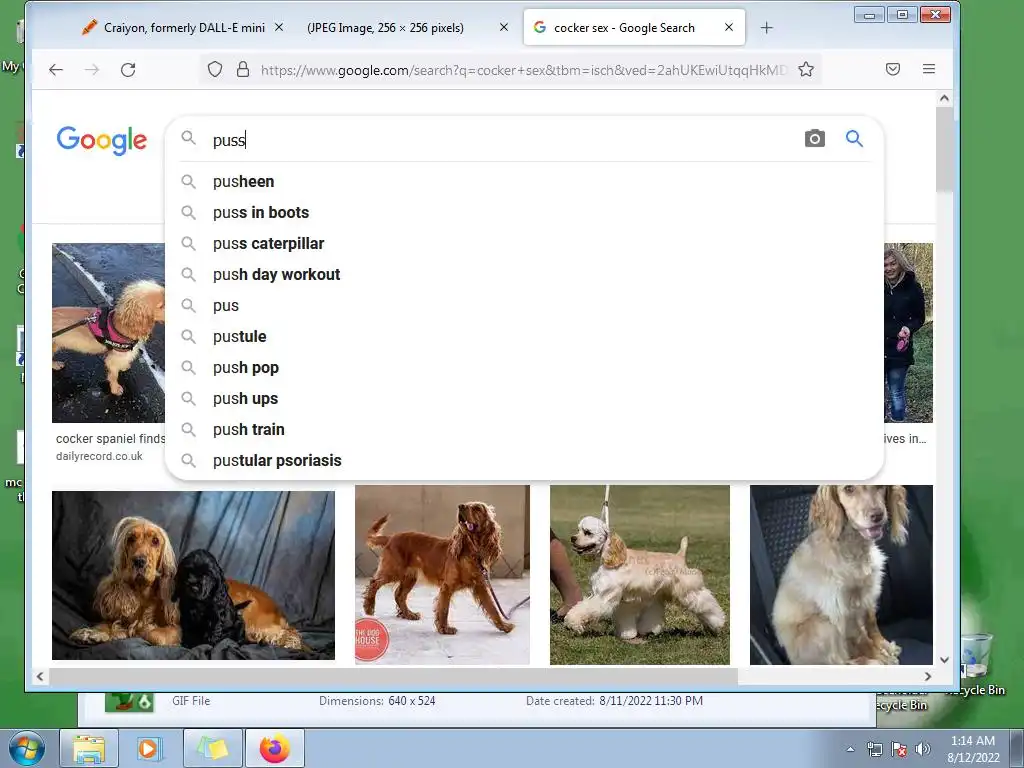Viewport: 1024px width, 768px height.
Task: Choose the 'puss in boots' suggestion
Action: coord(524,213)
